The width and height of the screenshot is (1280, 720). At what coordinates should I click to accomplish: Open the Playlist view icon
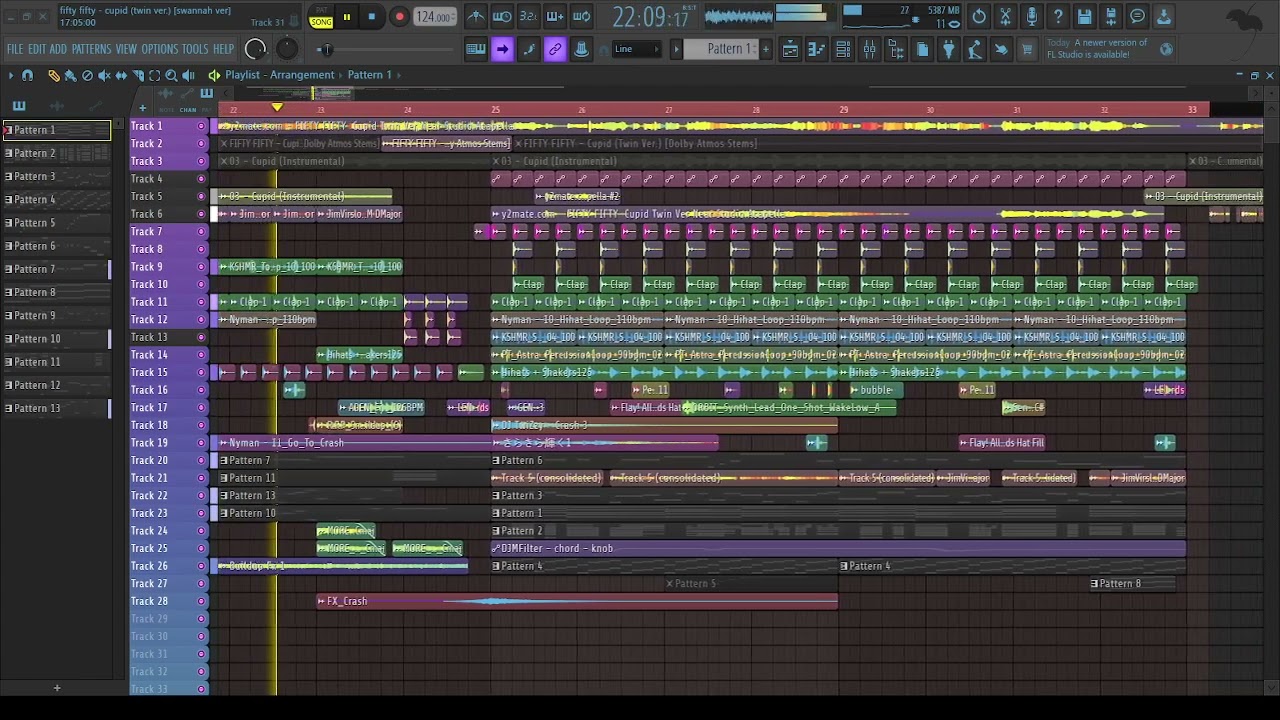click(x=790, y=49)
